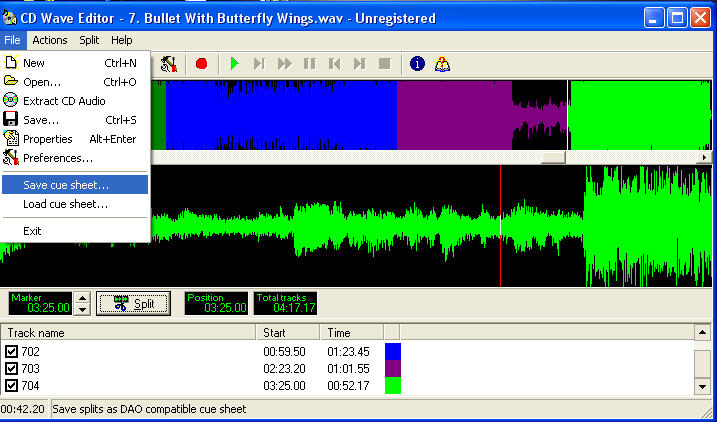Click the red marker line in waveform
Image resolution: width=717 pixels, height=422 pixels.
click(x=500, y=226)
